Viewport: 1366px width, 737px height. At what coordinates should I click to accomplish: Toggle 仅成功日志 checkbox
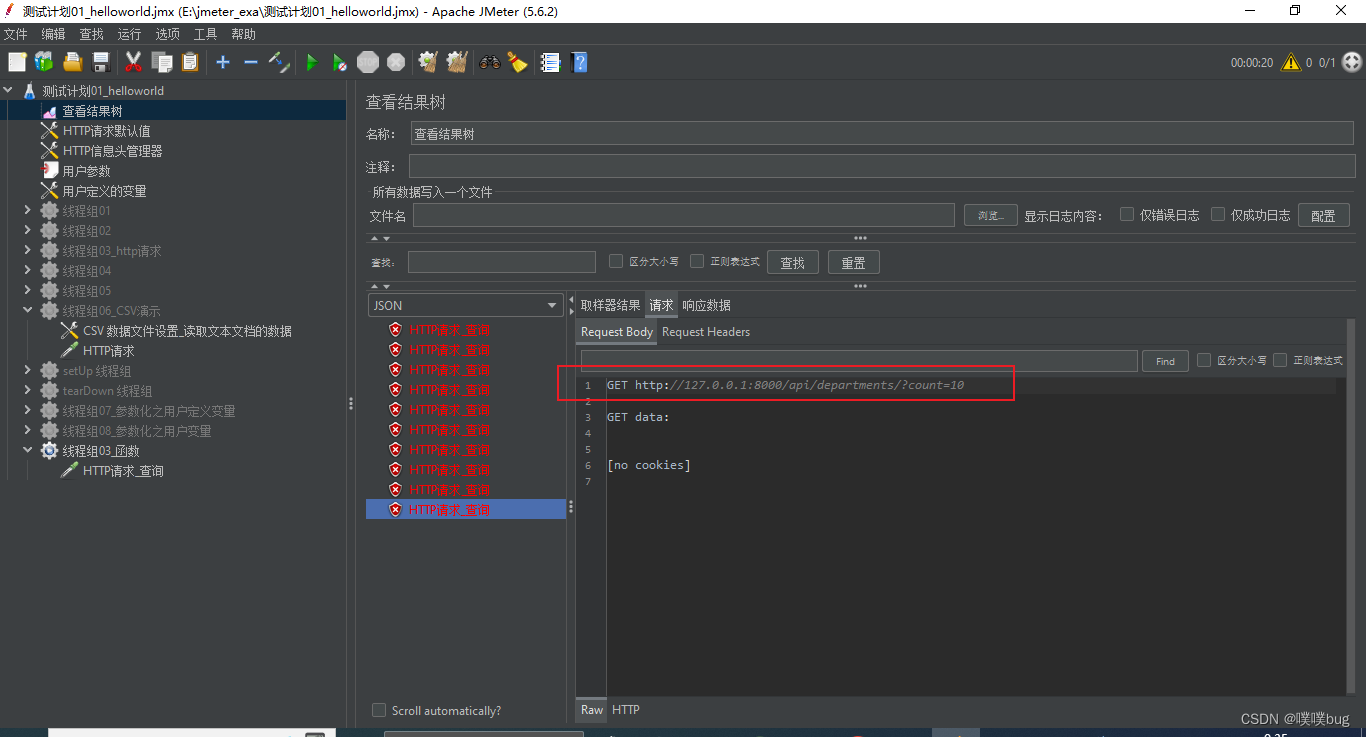[1218, 214]
